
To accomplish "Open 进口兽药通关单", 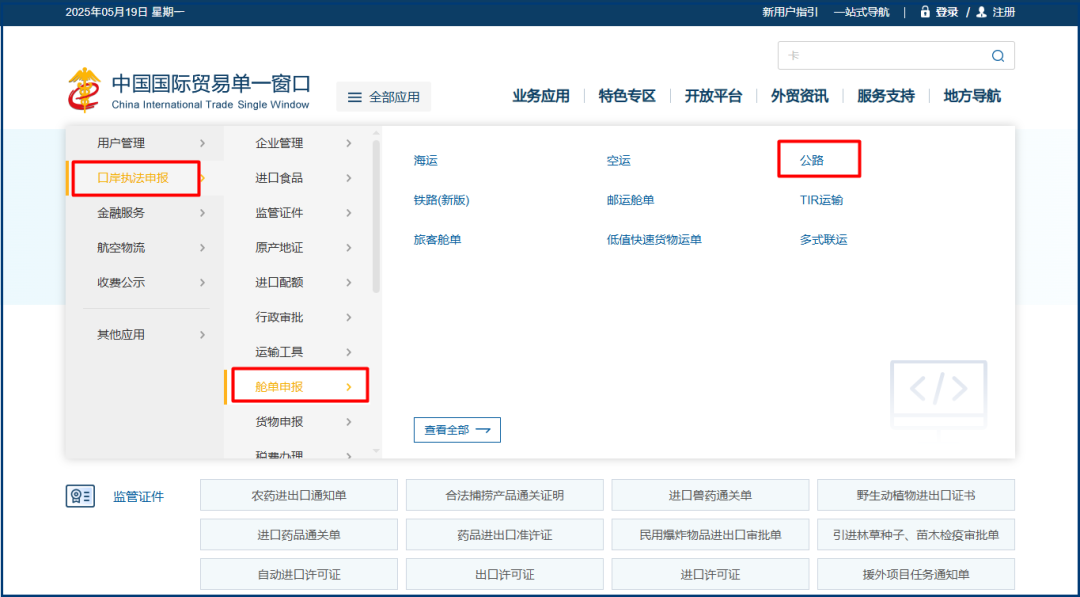I will pos(710,495).
